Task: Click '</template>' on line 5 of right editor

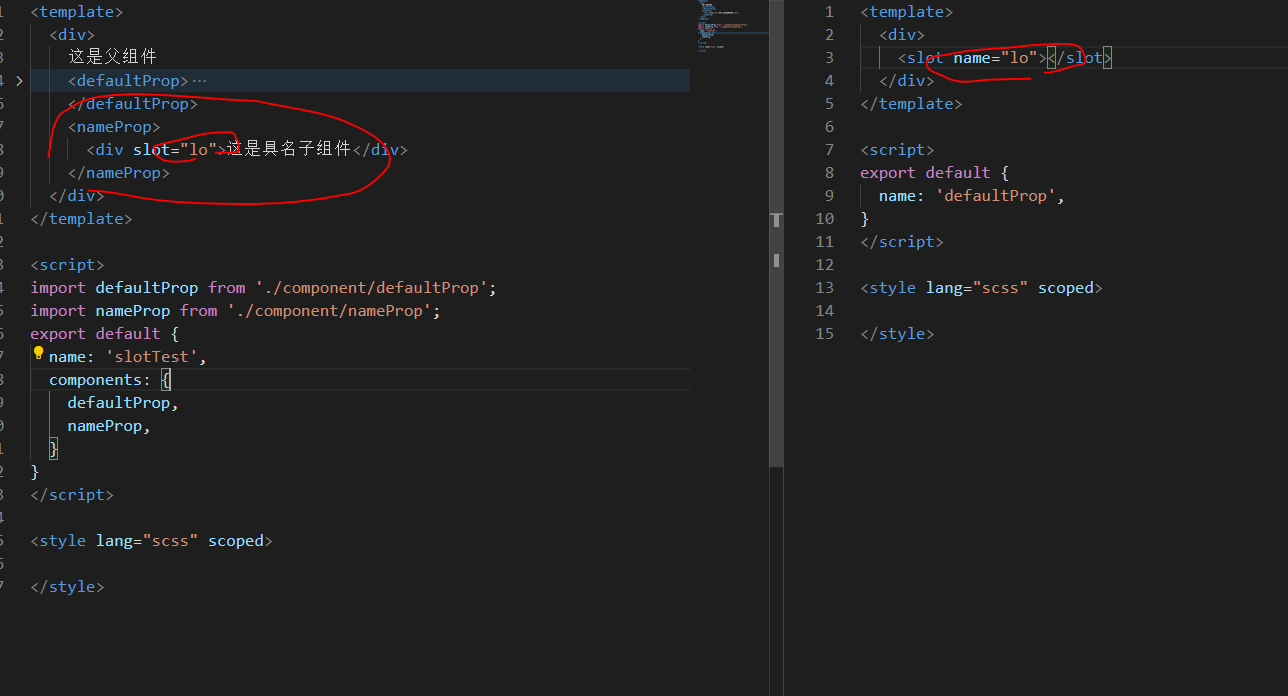Action: click(x=911, y=104)
